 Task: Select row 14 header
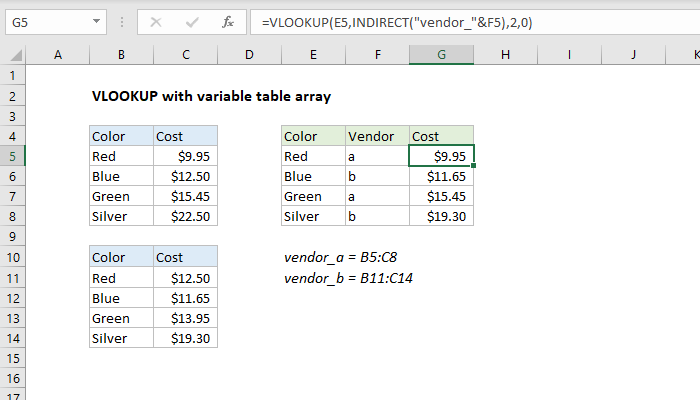12,338
